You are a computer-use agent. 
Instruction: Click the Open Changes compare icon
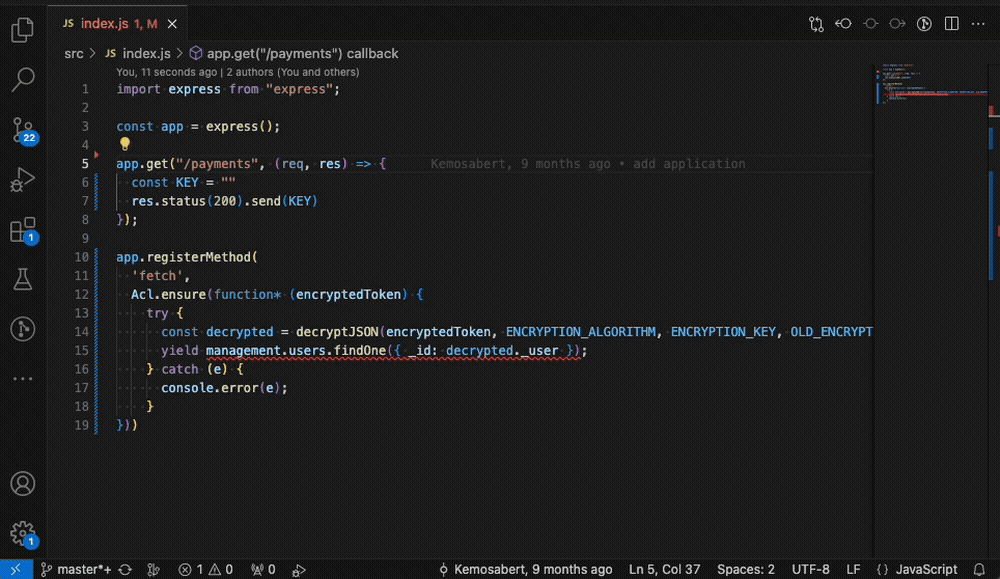[x=817, y=23]
